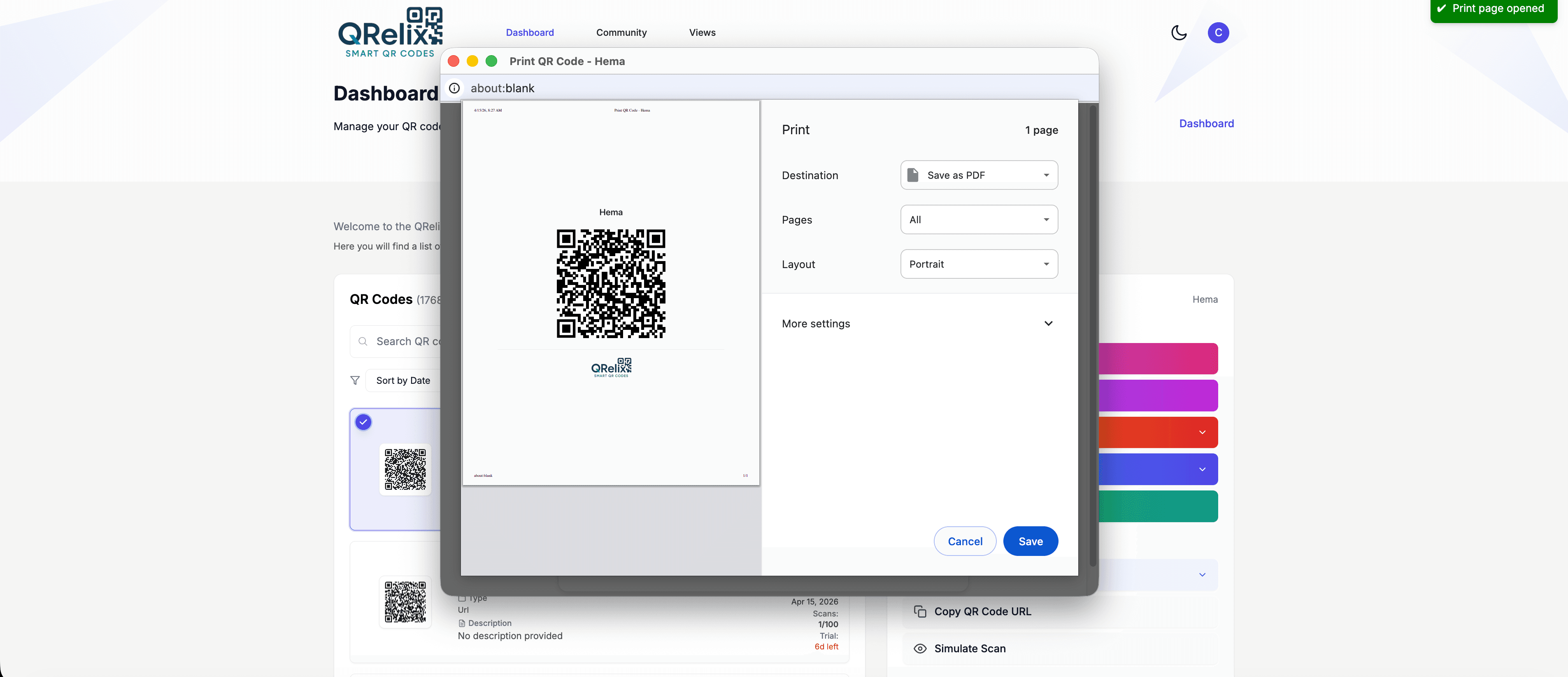This screenshot has width=1568, height=677.
Task: Toggle dark mode with the moon icon
Action: click(x=1178, y=32)
